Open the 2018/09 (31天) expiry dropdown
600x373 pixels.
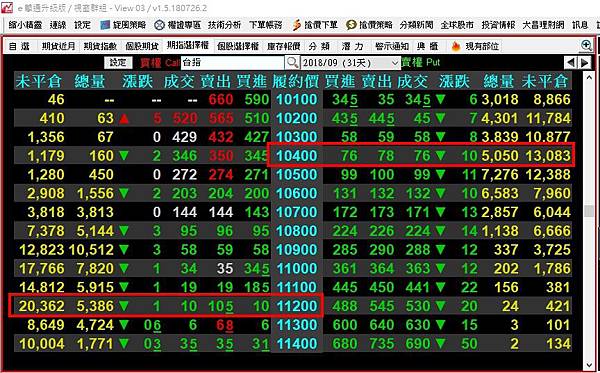350,63
